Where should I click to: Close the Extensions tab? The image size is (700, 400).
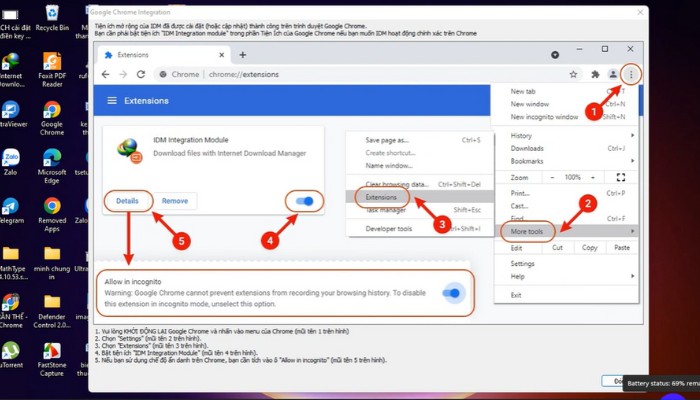pos(221,55)
